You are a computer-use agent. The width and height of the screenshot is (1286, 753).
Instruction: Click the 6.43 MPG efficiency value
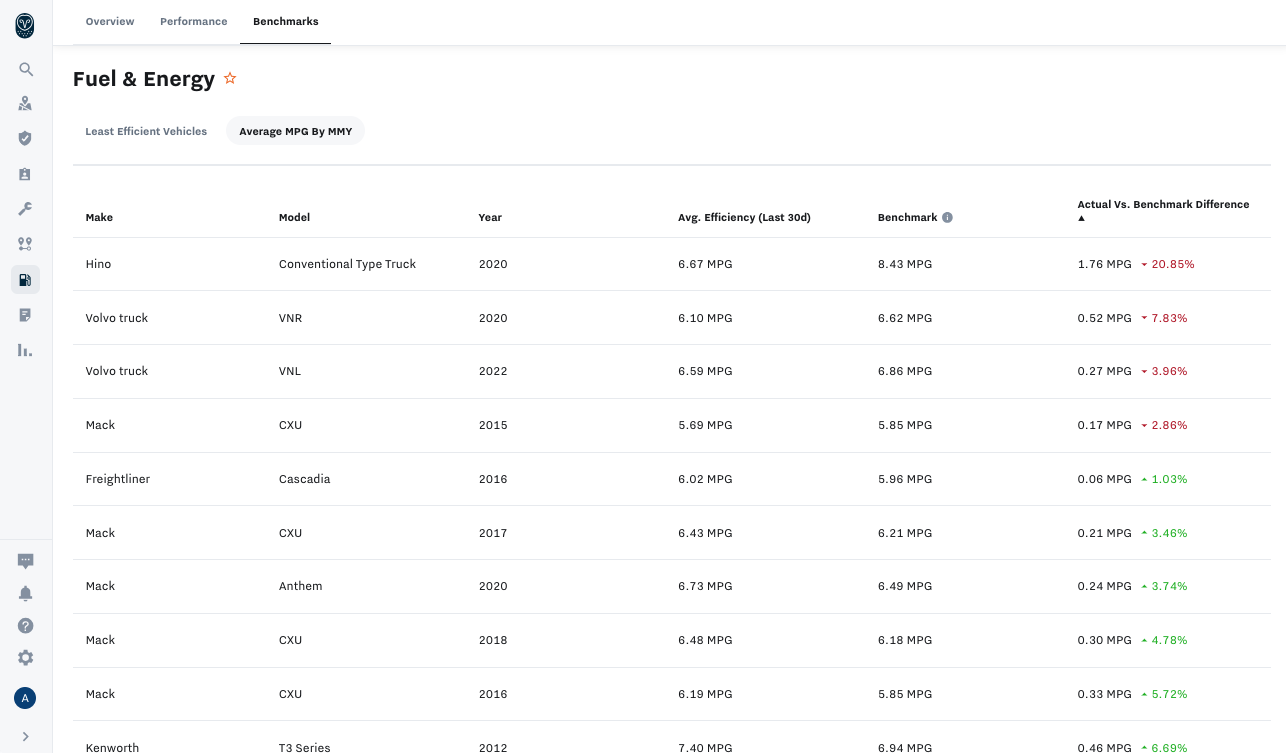pyautogui.click(x=705, y=533)
